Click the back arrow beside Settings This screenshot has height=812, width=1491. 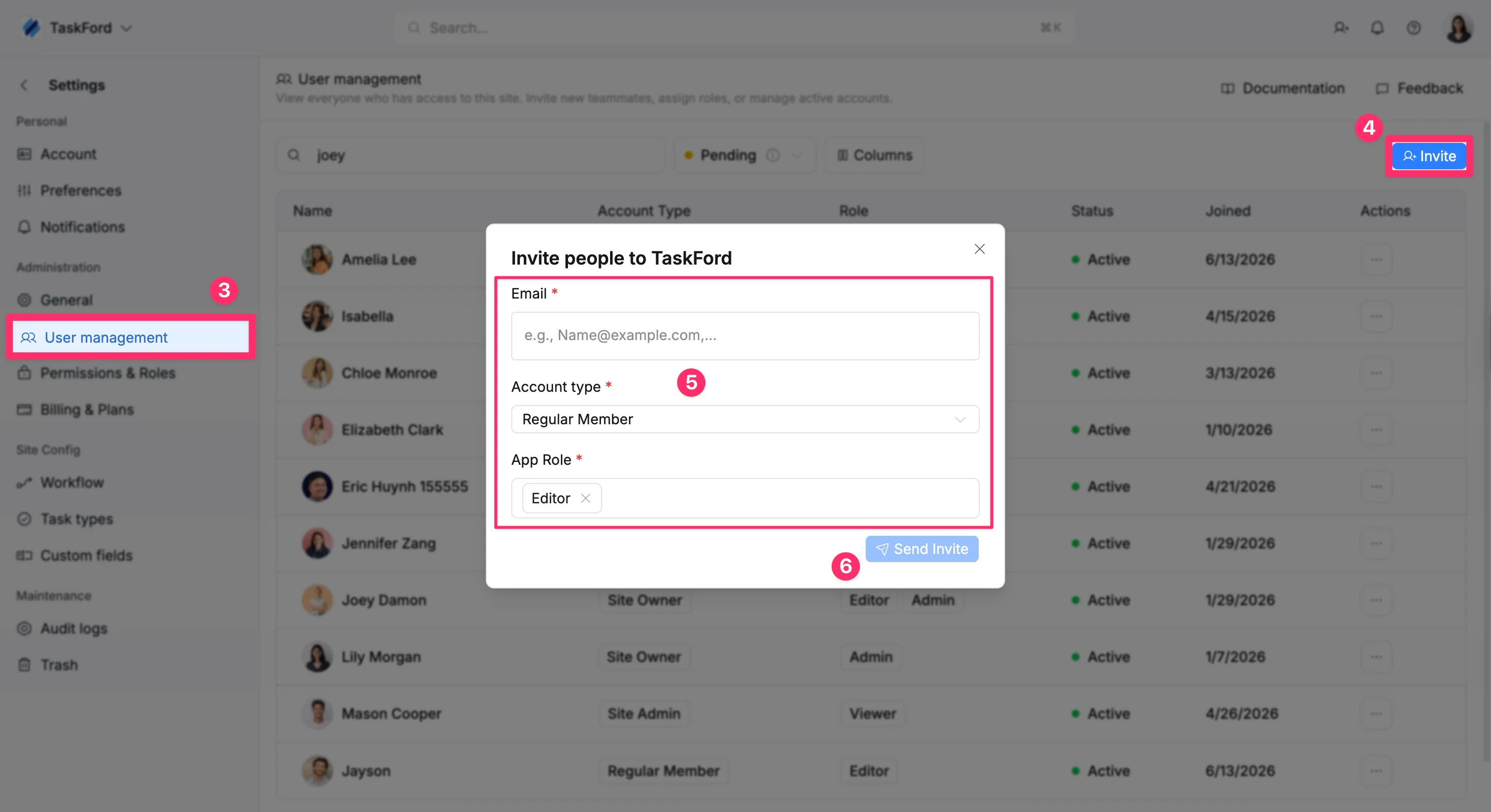tap(24, 85)
